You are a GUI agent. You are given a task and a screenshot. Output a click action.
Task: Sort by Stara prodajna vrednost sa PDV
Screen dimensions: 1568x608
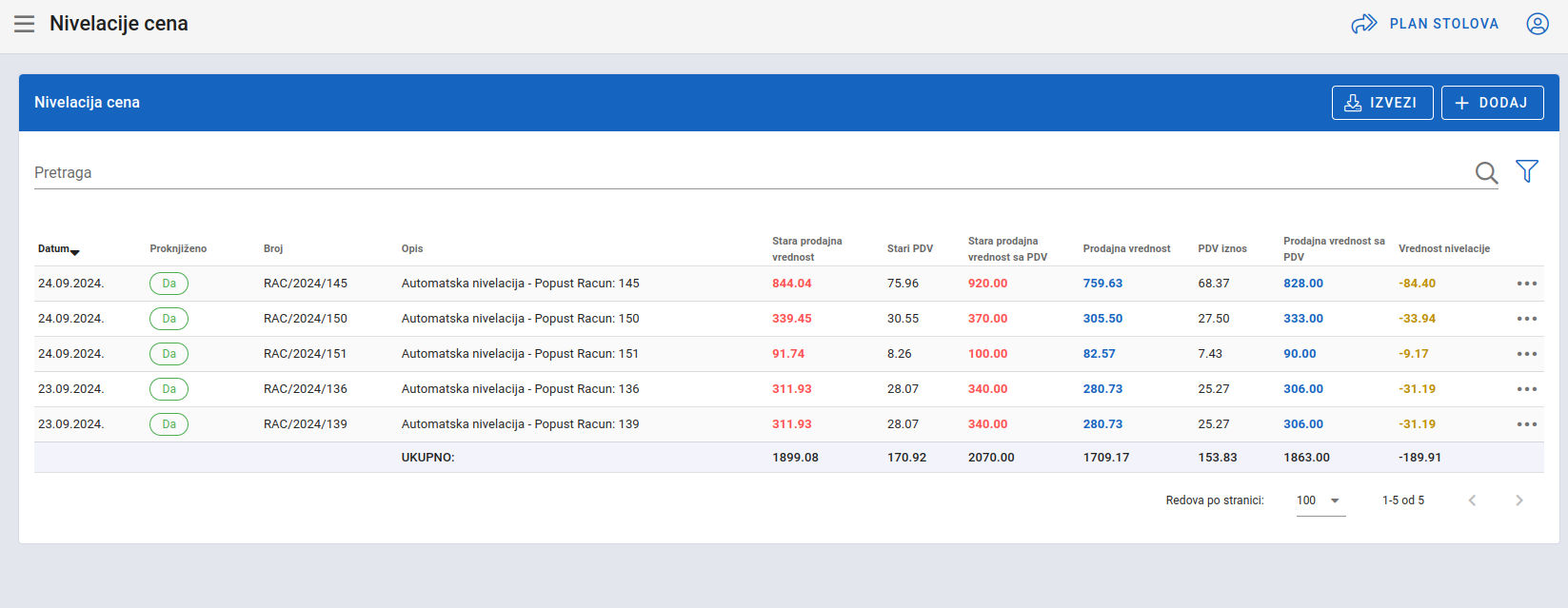pyautogui.click(x=1007, y=249)
